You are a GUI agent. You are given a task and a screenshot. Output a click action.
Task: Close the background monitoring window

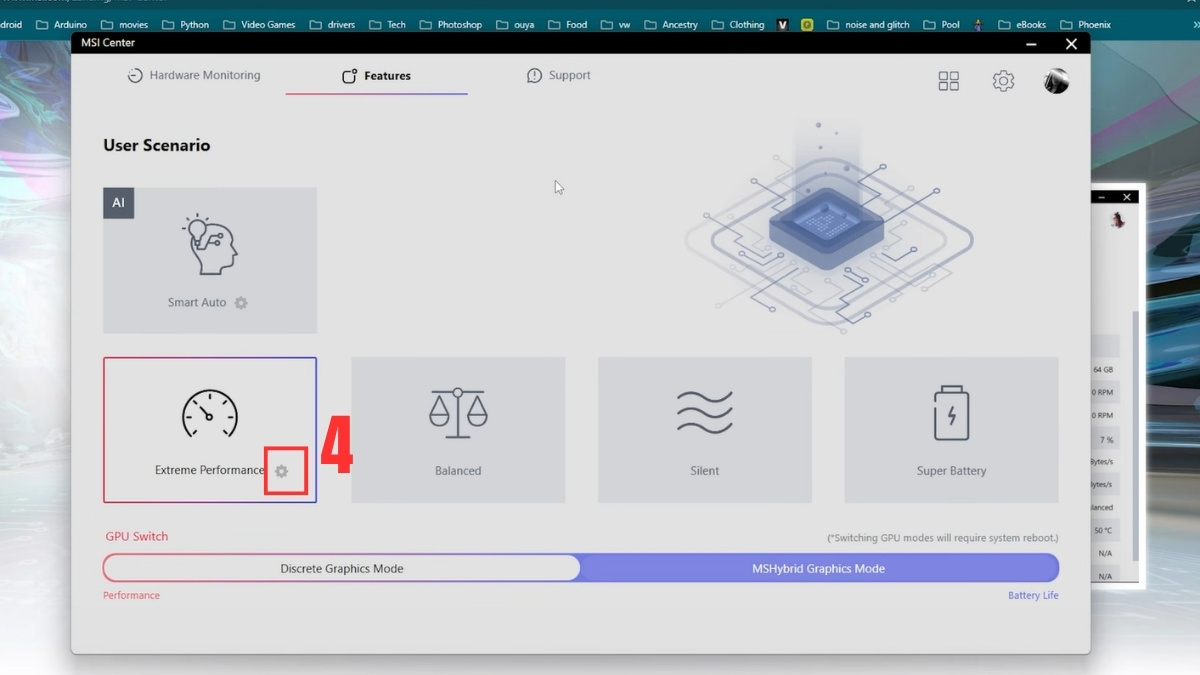click(1127, 197)
